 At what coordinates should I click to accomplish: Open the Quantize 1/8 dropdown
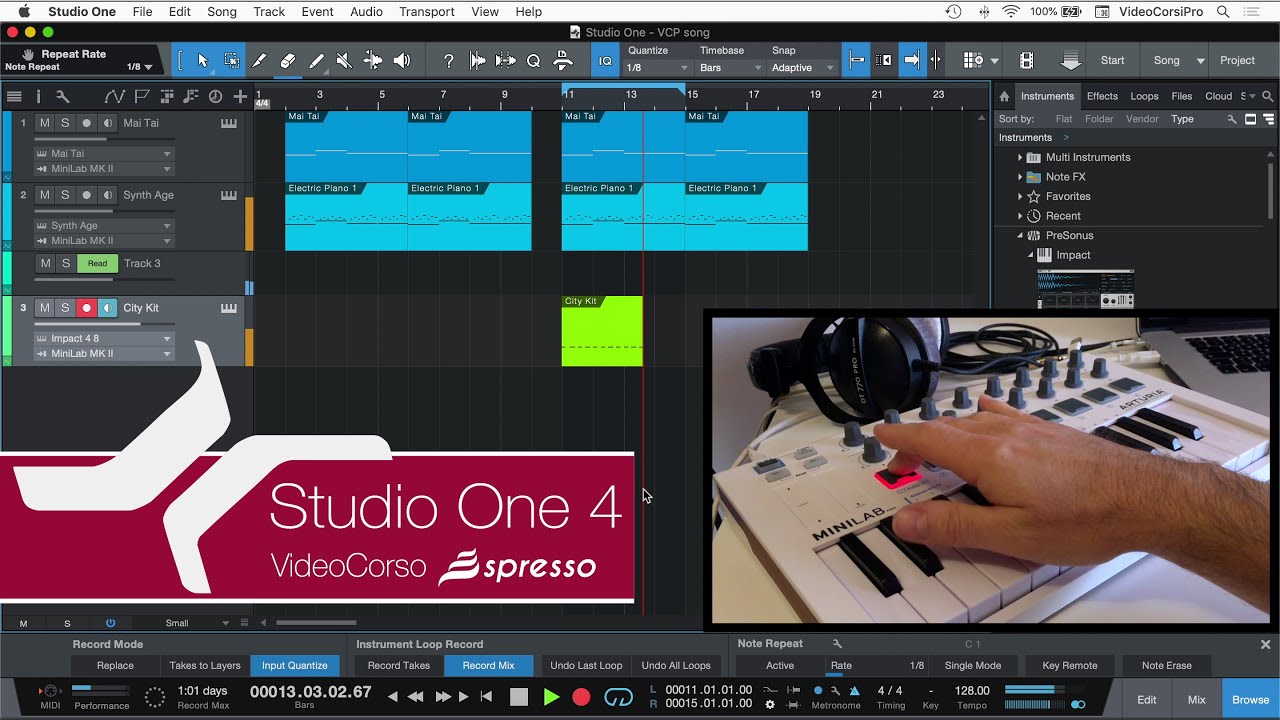(657, 68)
